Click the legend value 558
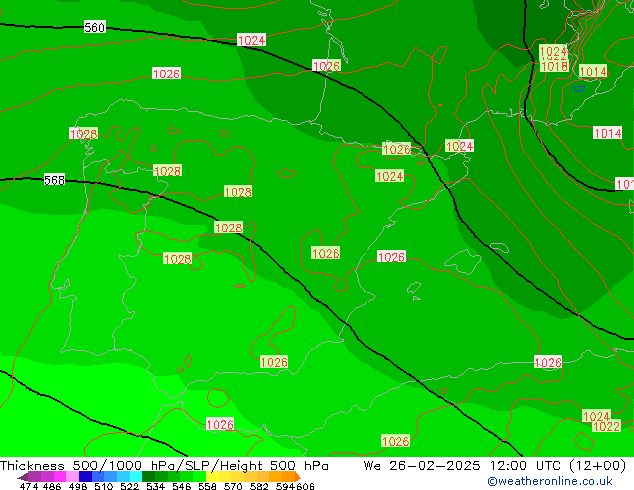 point(207,486)
